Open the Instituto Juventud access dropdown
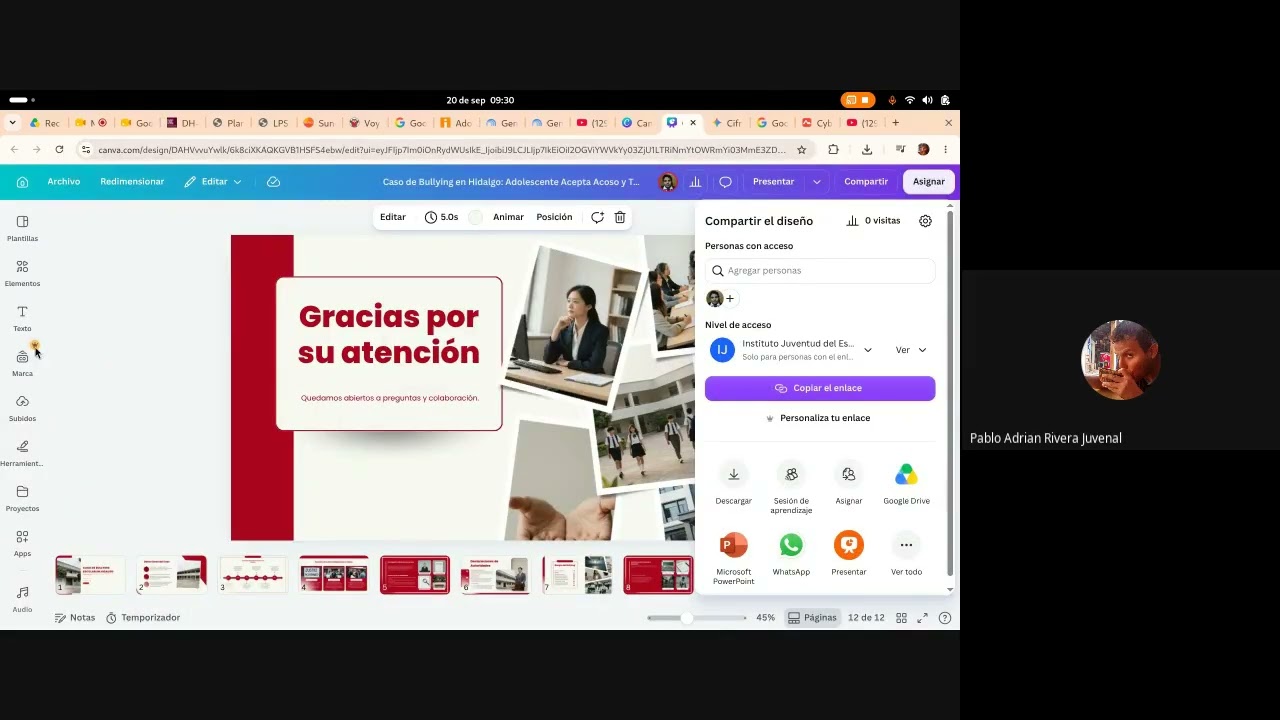1280x720 pixels. click(x=792, y=350)
